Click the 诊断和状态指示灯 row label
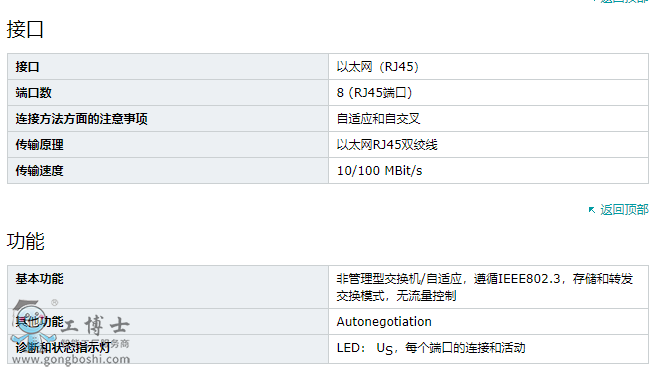 pyautogui.click(x=63, y=348)
